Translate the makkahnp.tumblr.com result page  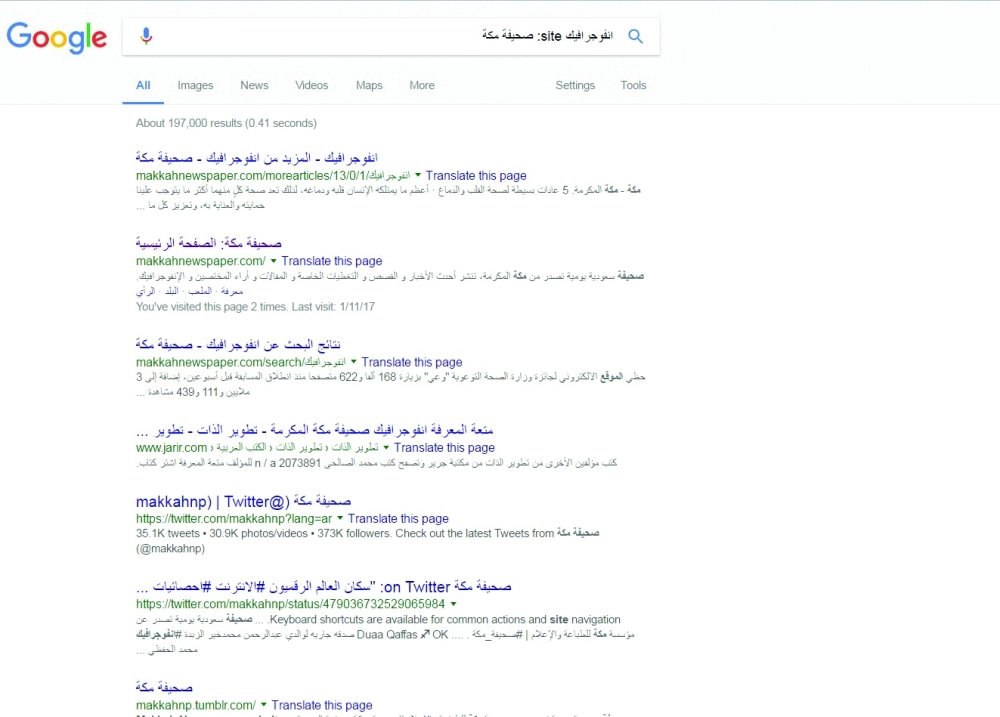[321, 705]
